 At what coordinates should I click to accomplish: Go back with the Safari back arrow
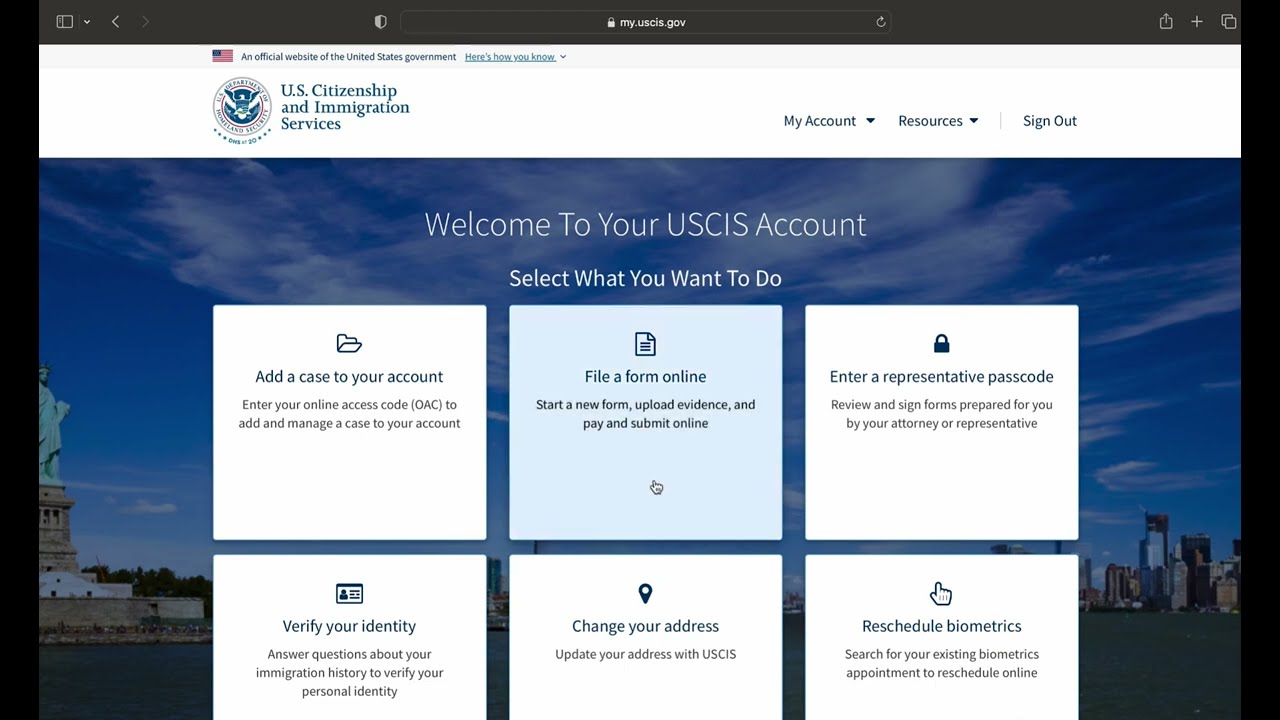pos(115,22)
